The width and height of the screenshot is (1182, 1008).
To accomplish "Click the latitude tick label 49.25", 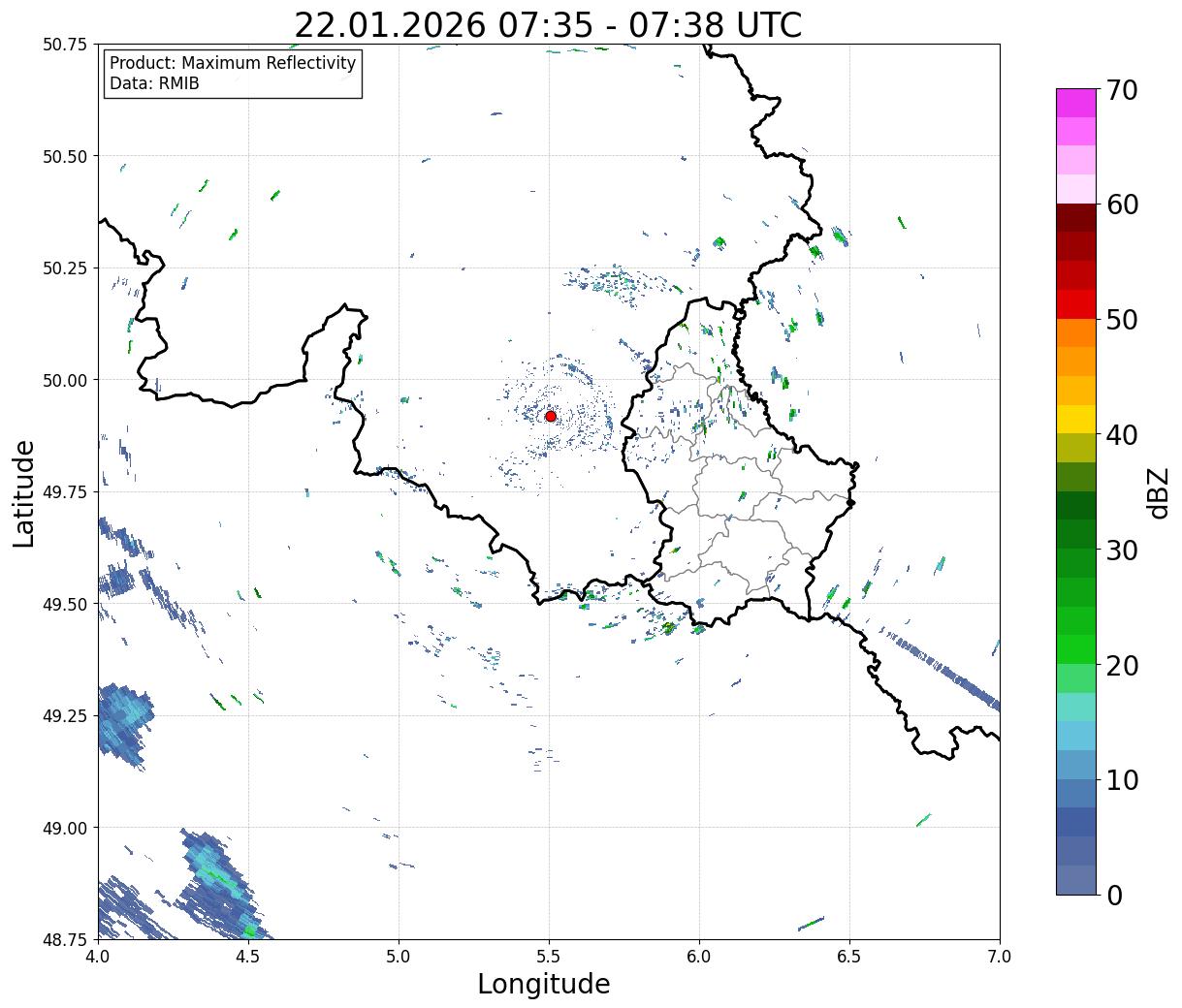I will [64, 715].
